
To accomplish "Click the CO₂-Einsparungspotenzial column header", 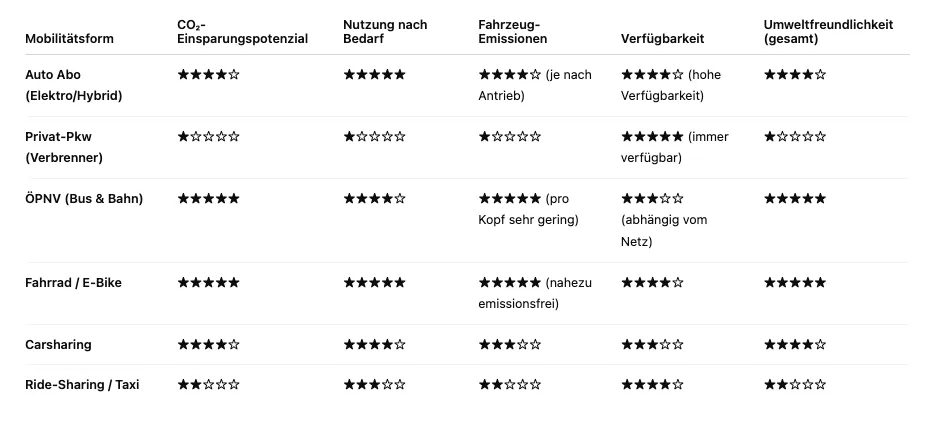I will (x=242, y=32).
